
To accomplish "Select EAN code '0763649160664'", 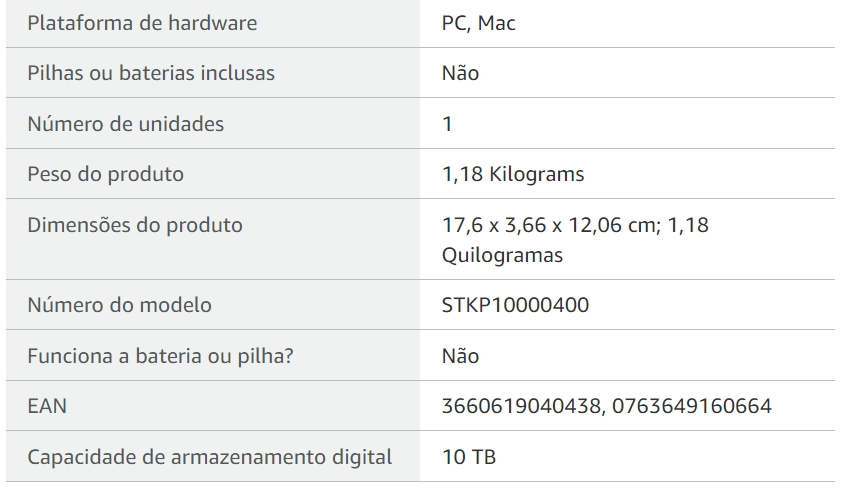I will [691, 407].
